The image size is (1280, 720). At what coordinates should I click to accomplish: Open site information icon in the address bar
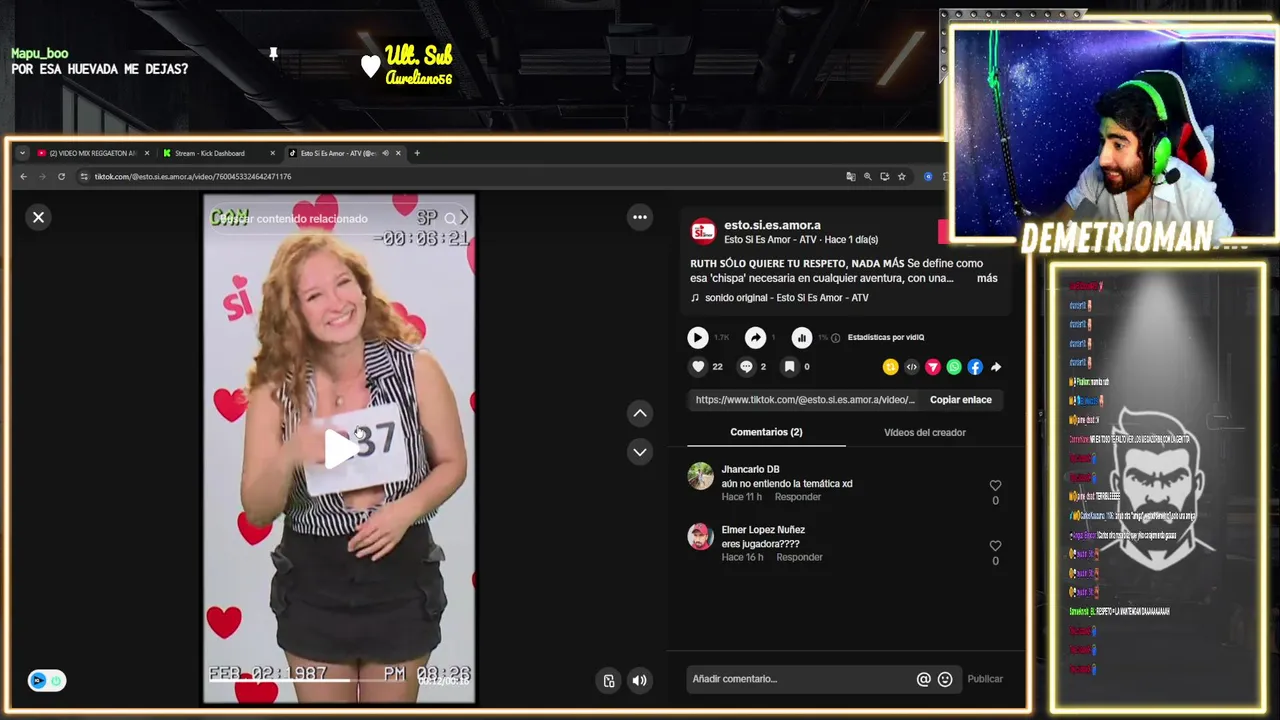84,176
